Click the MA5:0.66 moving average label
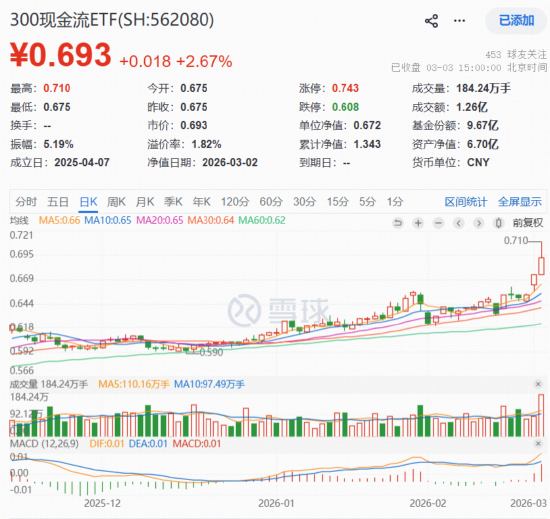Screen dimensions: 550x519 tap(59, 220)
